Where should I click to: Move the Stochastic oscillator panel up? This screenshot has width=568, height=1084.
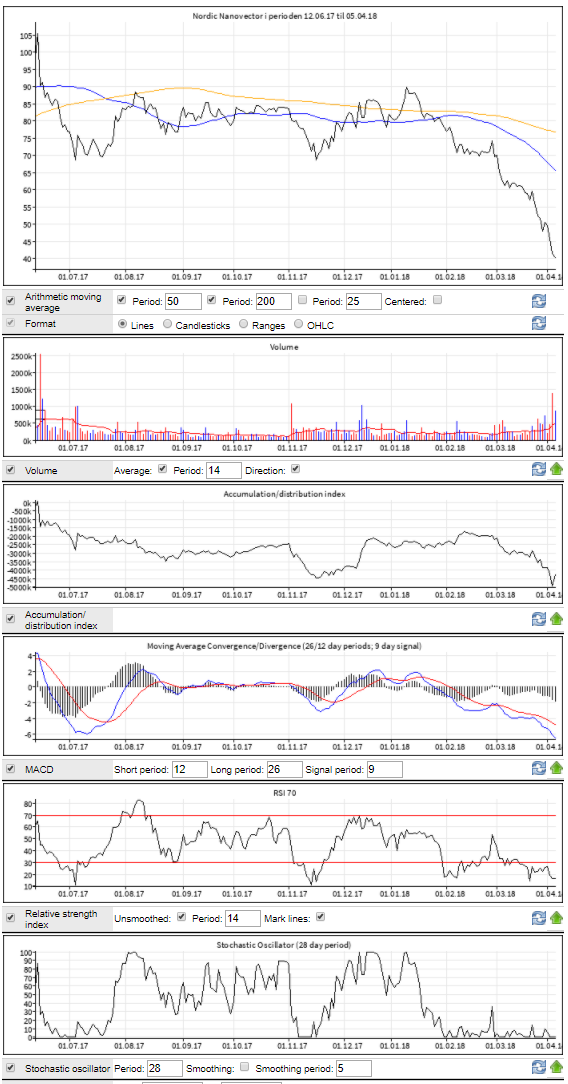[556, 1068]
